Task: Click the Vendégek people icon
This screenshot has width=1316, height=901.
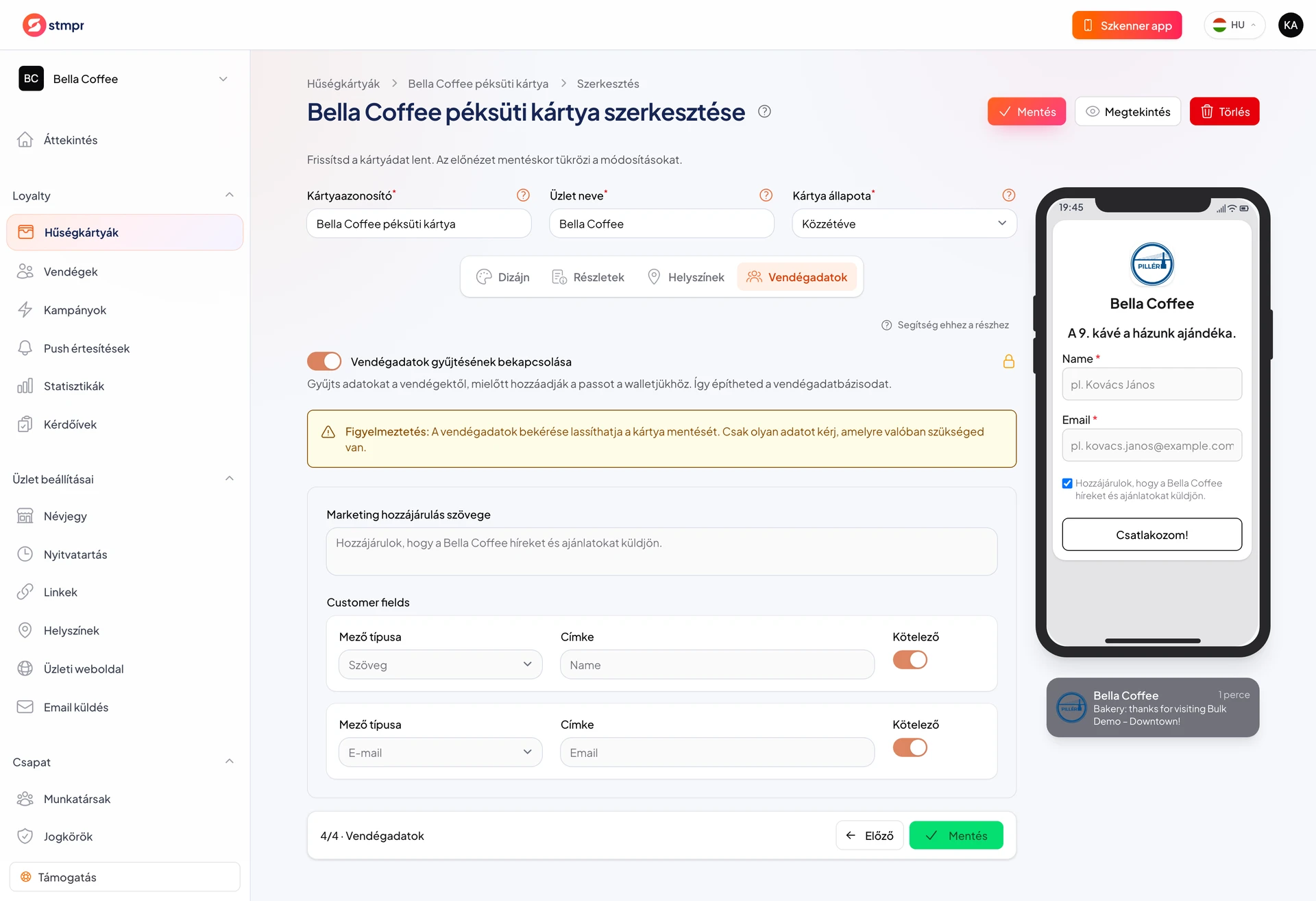Action: [25, 272]
